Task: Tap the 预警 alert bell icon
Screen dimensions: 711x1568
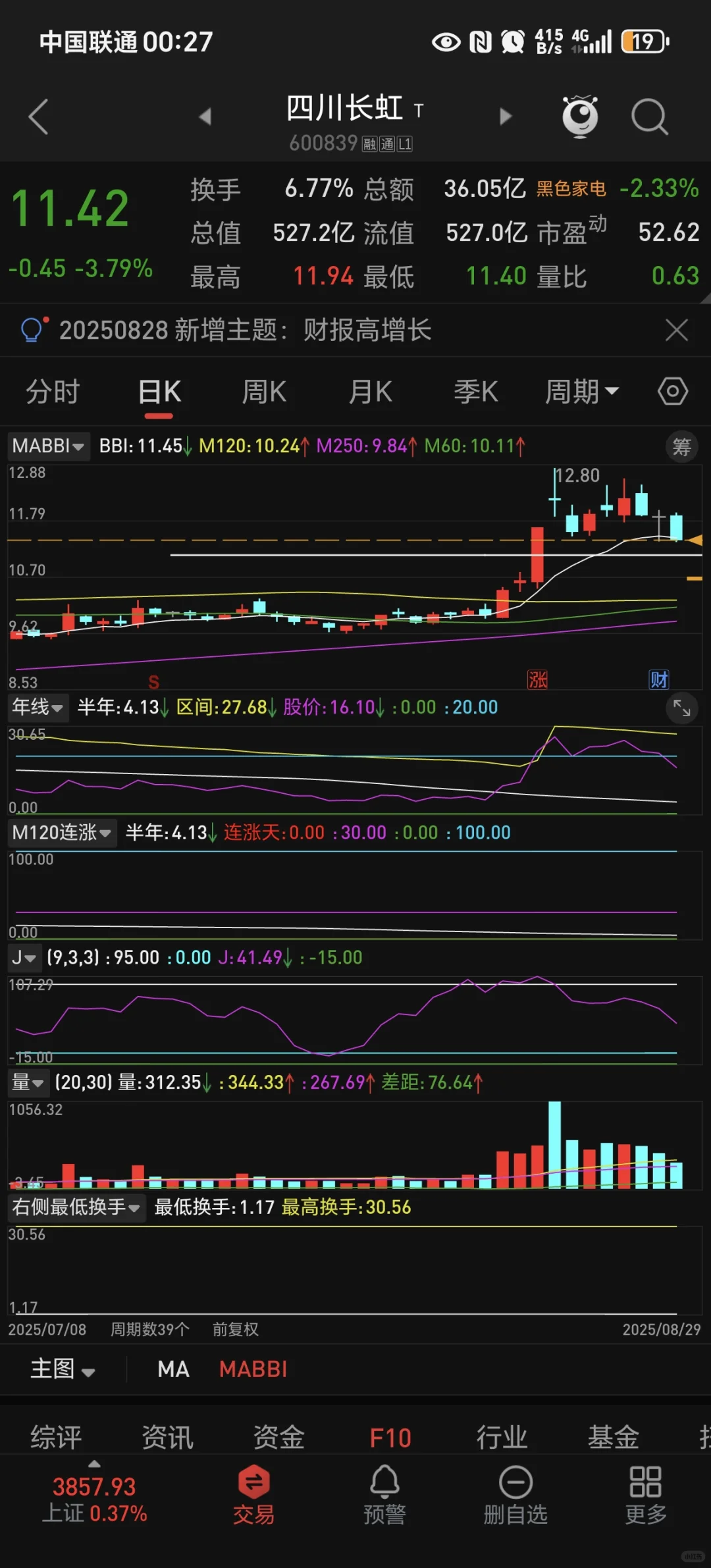Action: point(384,1496)
